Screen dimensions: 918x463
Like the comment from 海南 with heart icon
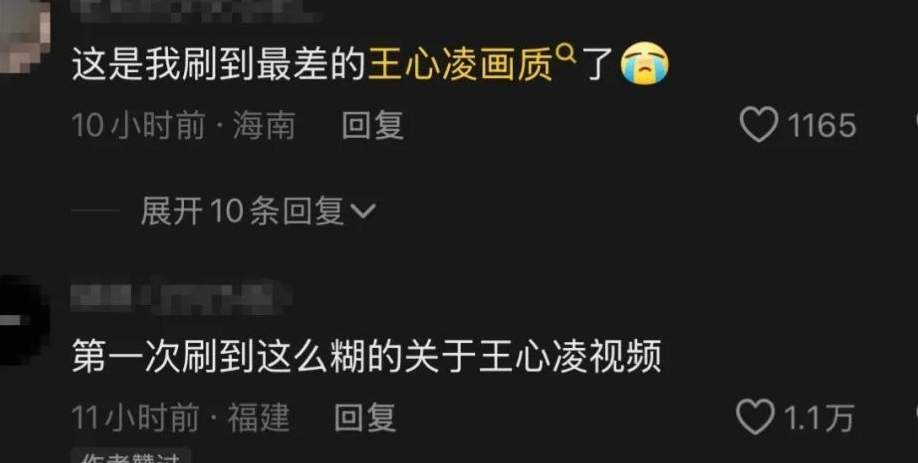[x=759, y=125]
